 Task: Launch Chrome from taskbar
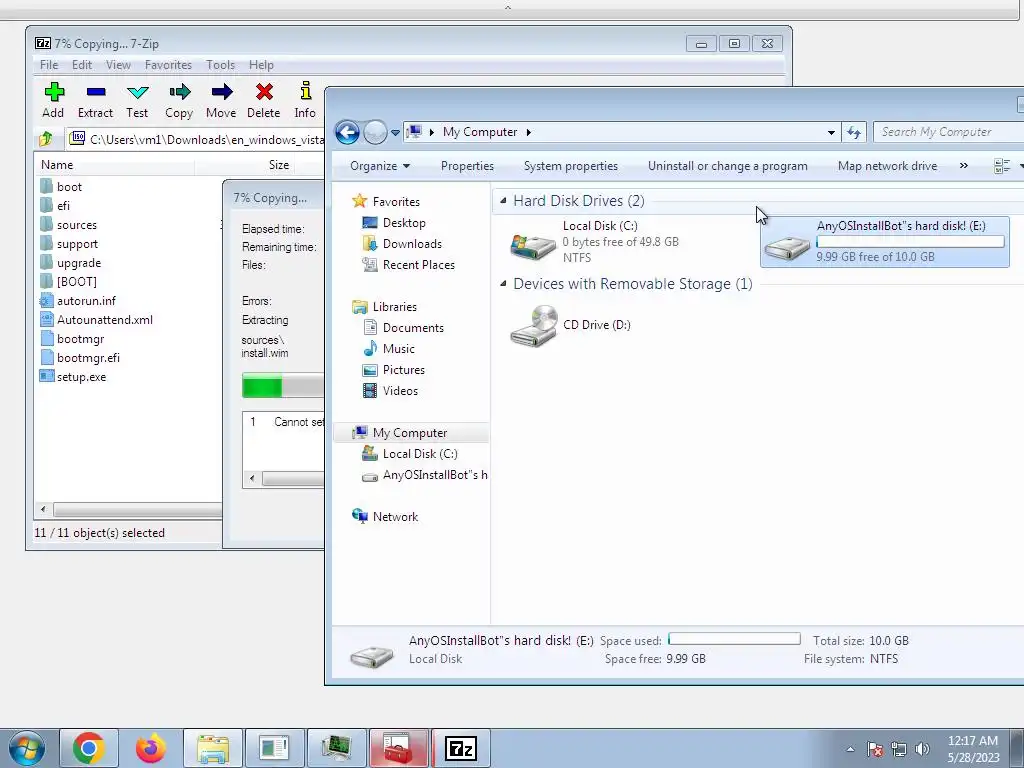pyautogui.click(x=89, y=748)
